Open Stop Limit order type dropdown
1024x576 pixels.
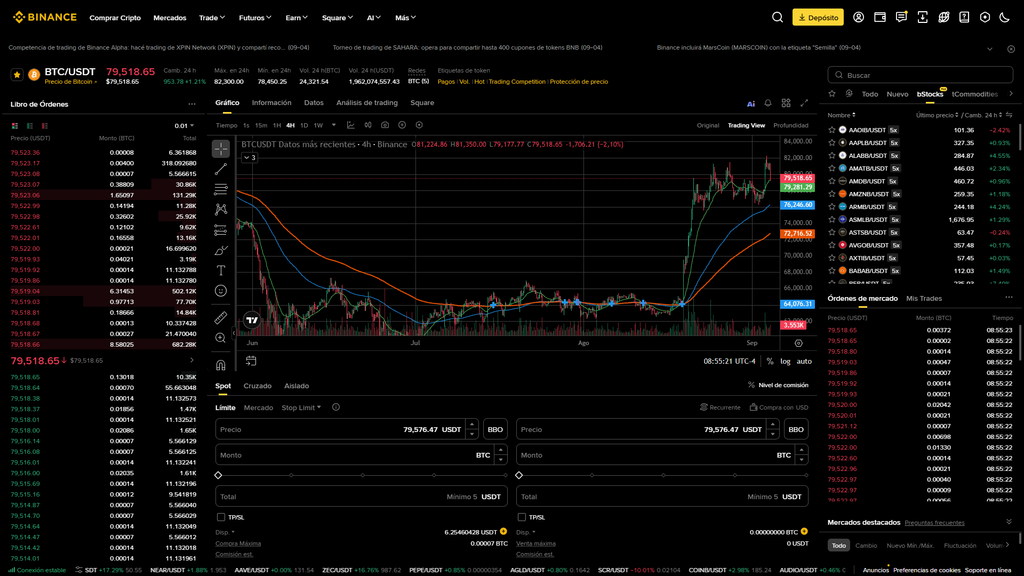click(x=301, y=408)
